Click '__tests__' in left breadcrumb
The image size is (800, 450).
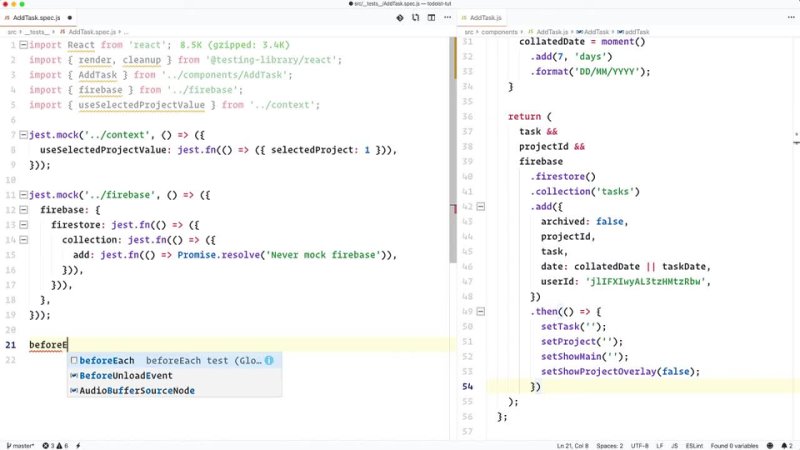37,32
